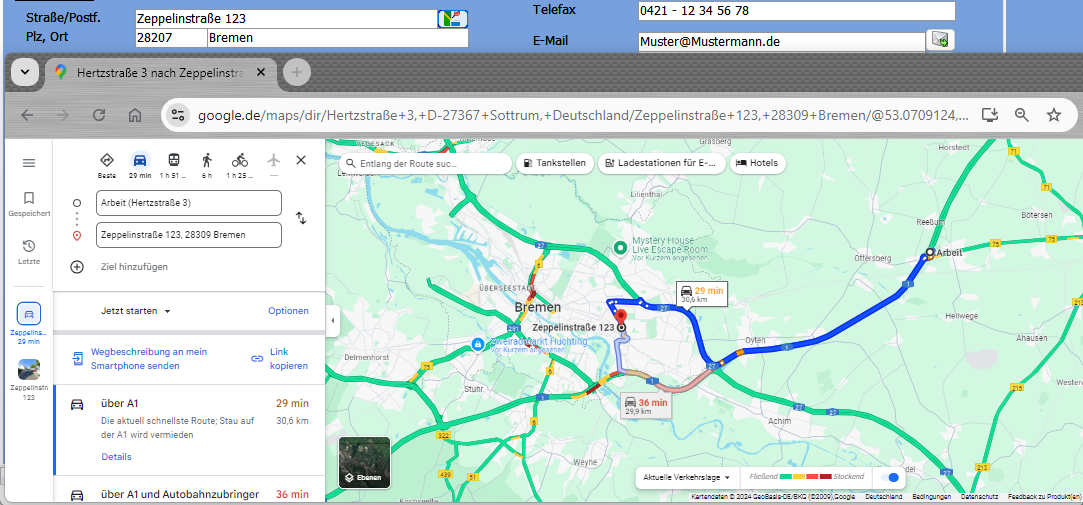Search Hotels along the route
Image resolution: width=1083 pixels, height=505 pixels.
(757, 163)
